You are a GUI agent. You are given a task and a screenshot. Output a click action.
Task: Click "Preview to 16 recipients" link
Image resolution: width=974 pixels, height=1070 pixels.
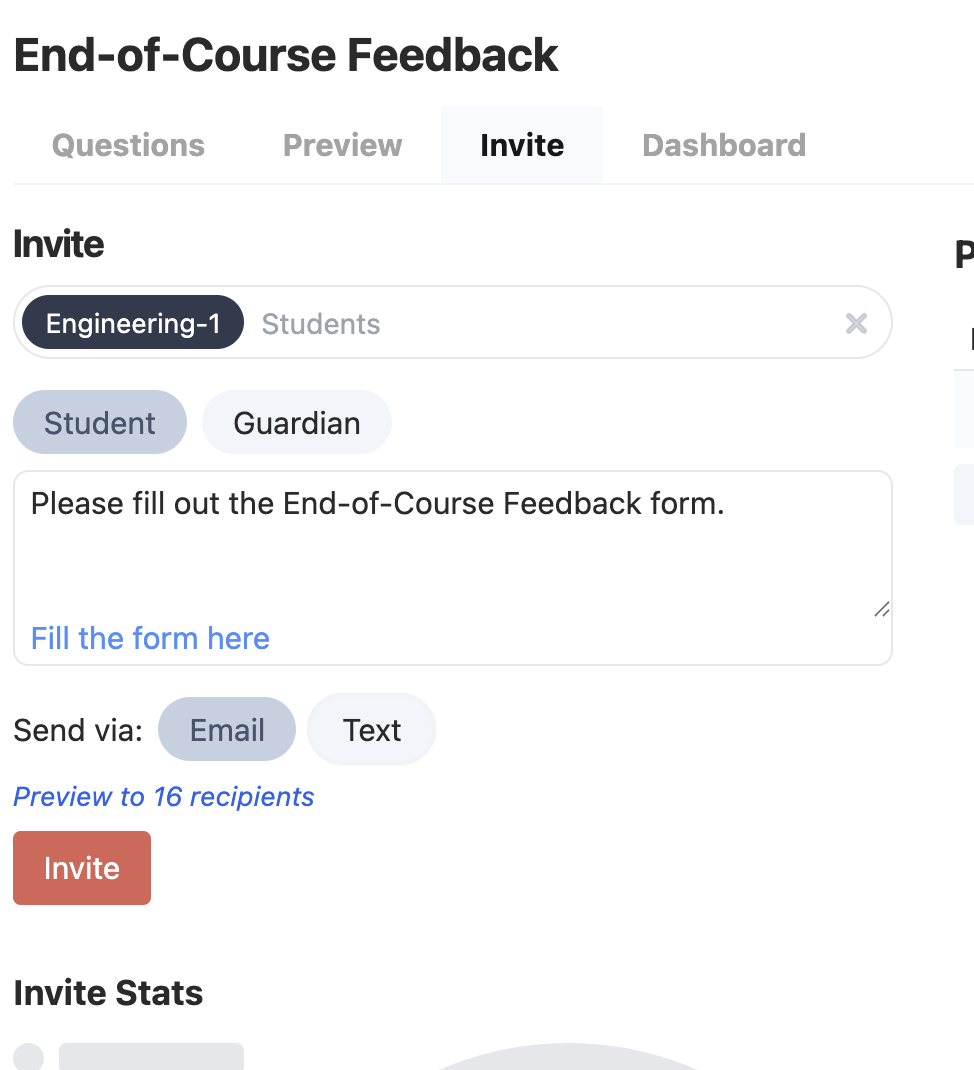[163, 797]
